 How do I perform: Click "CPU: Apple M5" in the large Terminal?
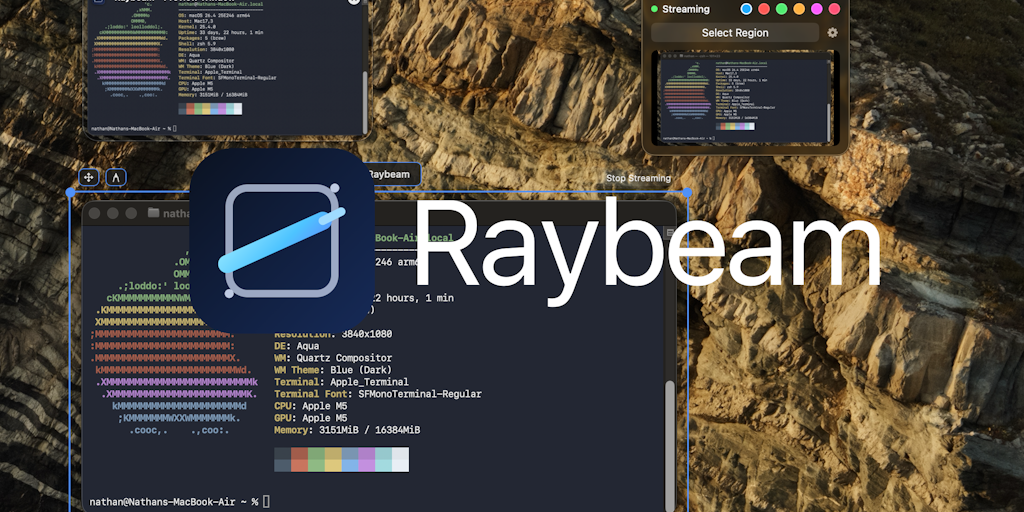pyautogui.click(x=311, y=406)
